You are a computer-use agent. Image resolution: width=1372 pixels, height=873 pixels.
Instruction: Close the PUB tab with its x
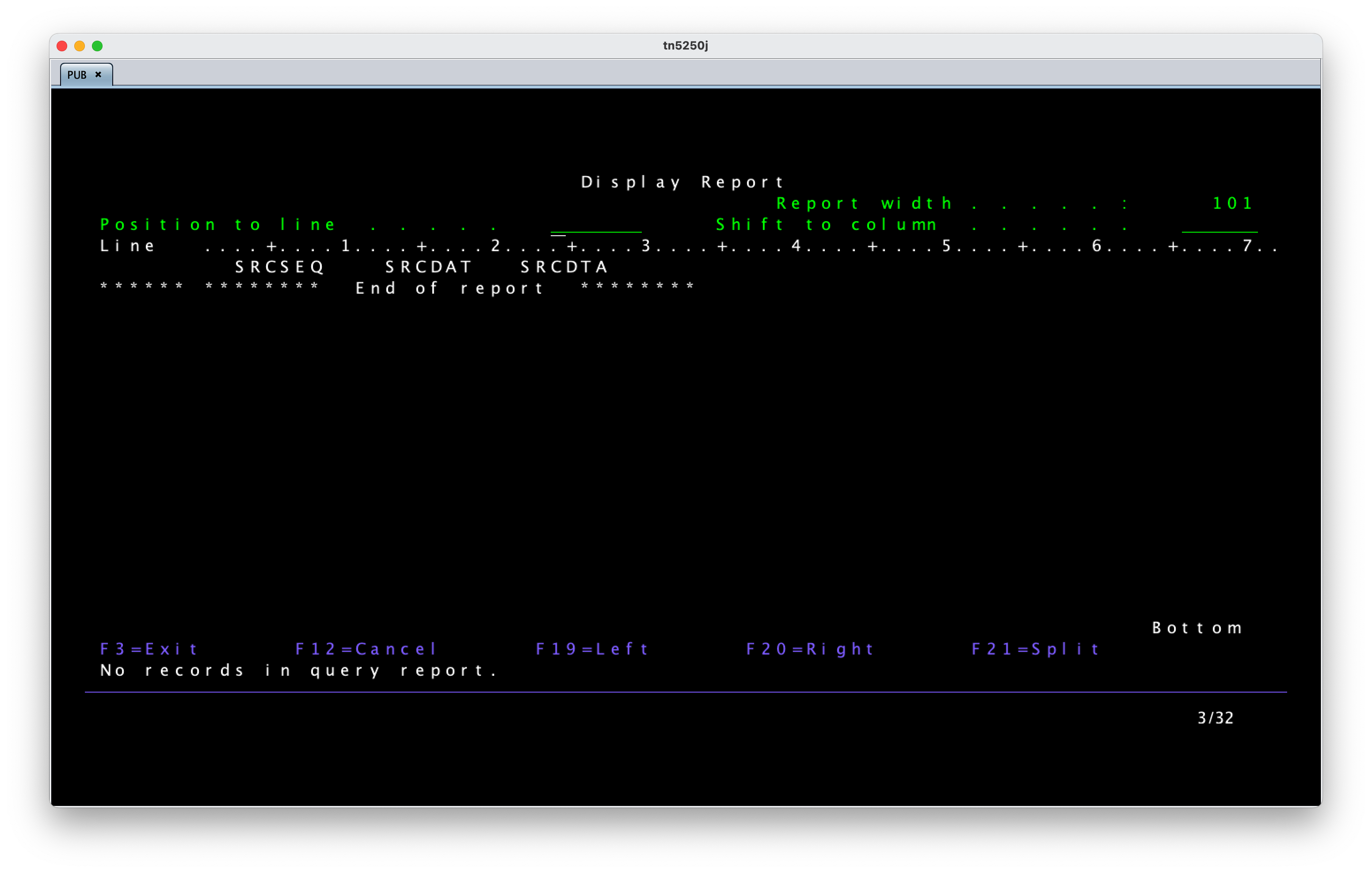(98, 75)
